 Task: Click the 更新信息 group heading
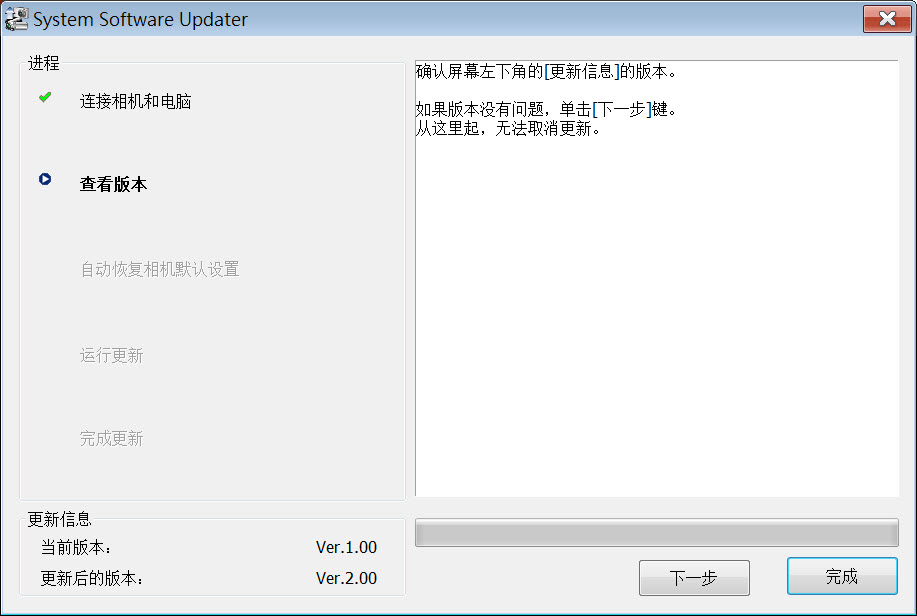tap(60, 519)
